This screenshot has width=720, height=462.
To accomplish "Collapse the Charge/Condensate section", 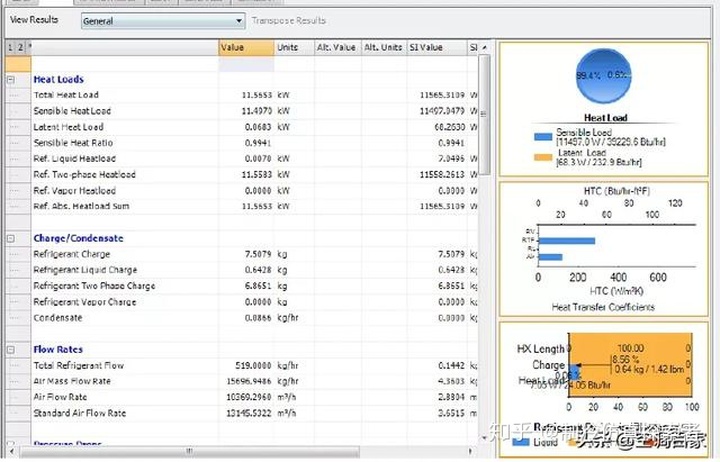I will pos(11,239).
